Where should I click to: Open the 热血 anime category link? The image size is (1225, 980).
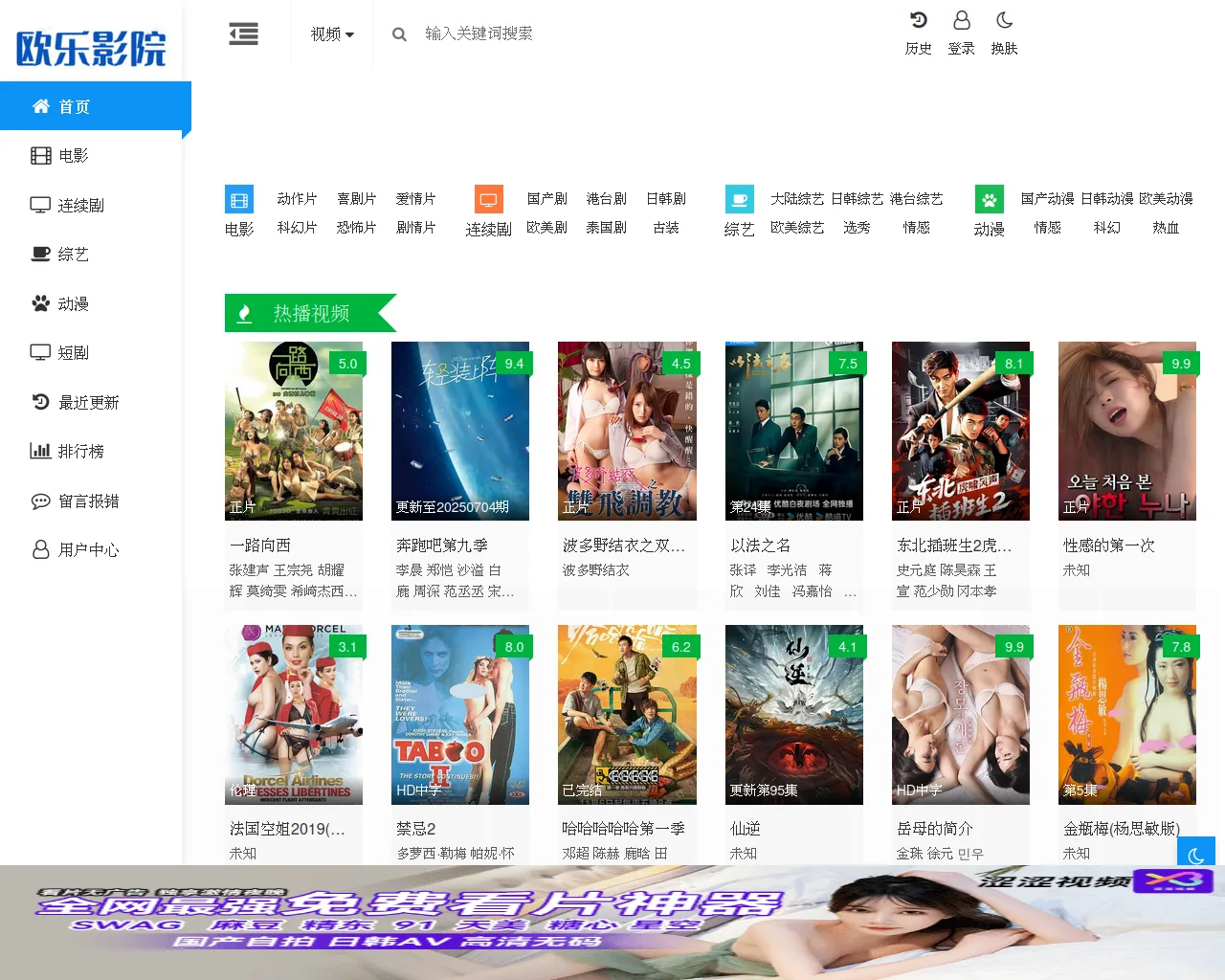1166,228
